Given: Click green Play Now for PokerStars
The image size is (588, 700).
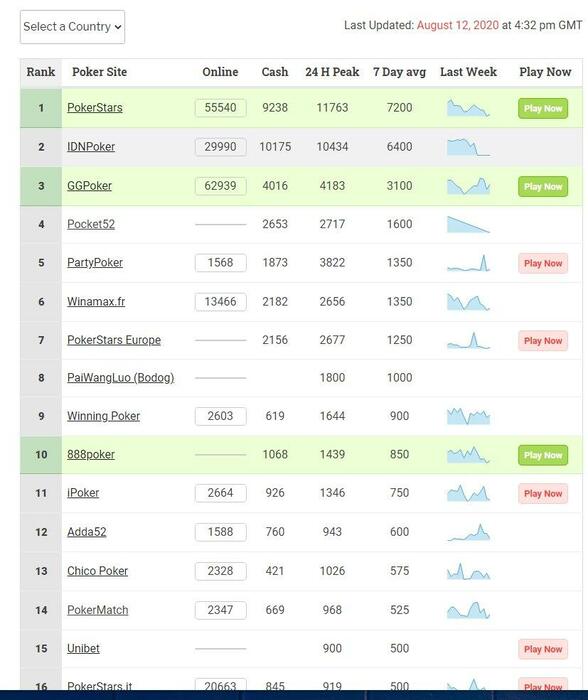Looking at the screenshot, I should click(543, 108).
